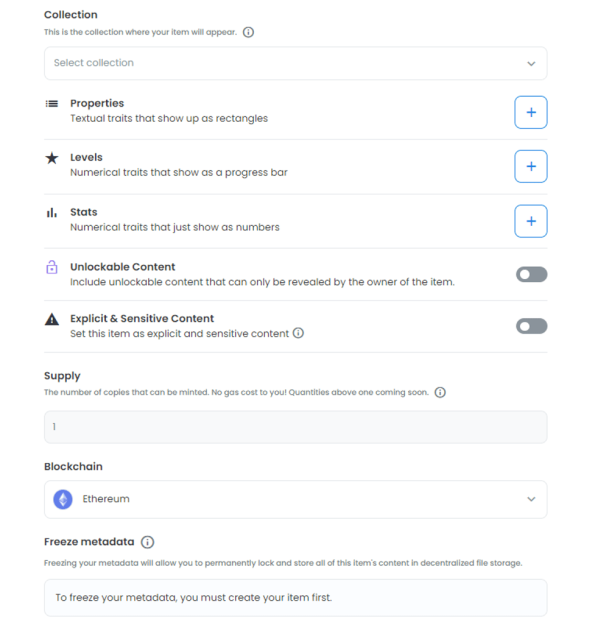Click the Stats bar chart icon
The width and height of the screenshot is (609, 628).
(52, 213)
